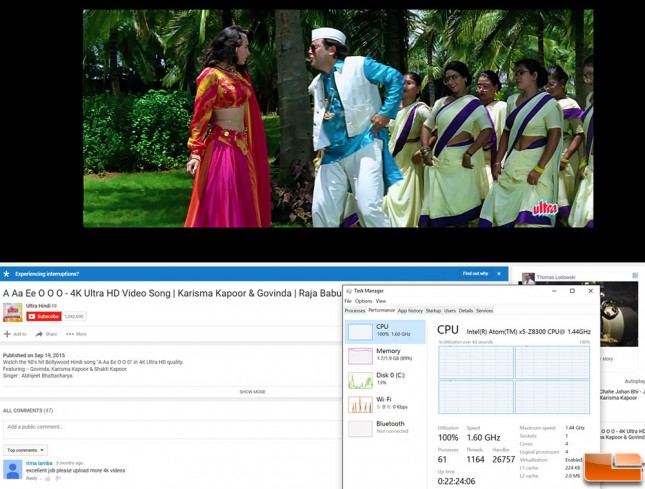
Task: Switch to the Startup tab
Action: (x=433, y=311)
